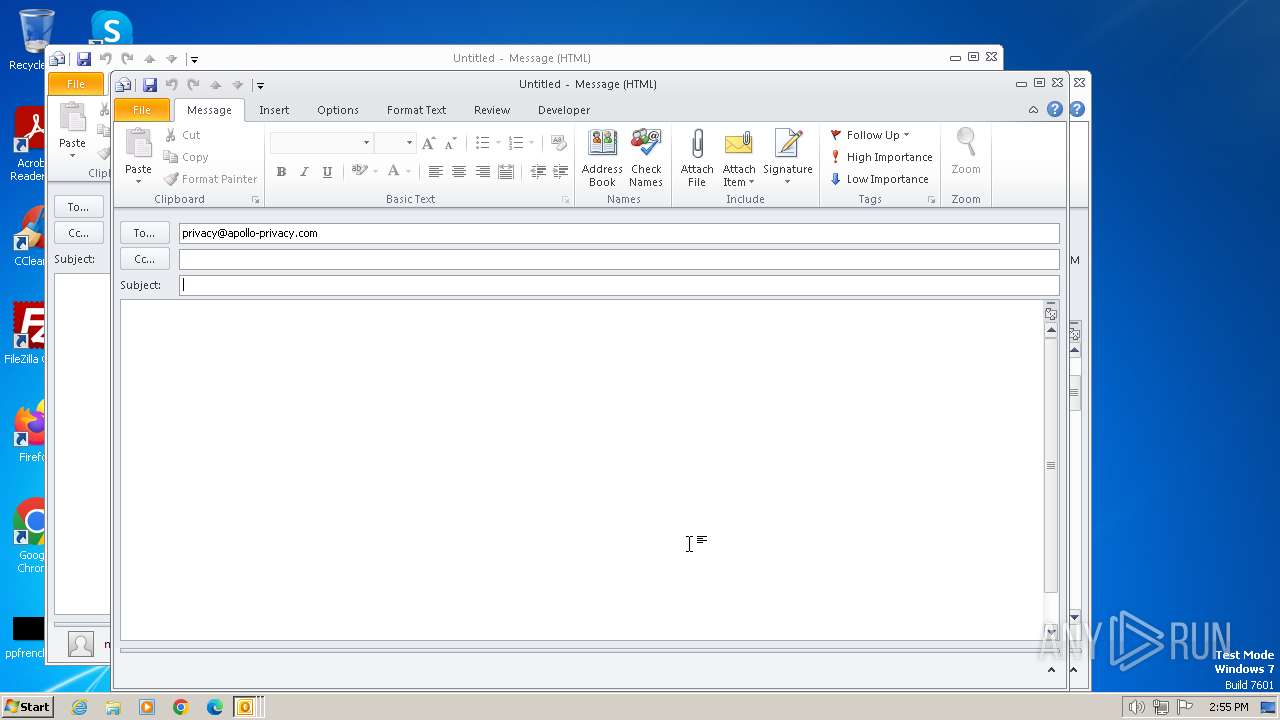Click the To field with privacy@apollo-privacy.com
Image resolution: width=1280 pixels, height=720 pixels.
click(619, 233)
